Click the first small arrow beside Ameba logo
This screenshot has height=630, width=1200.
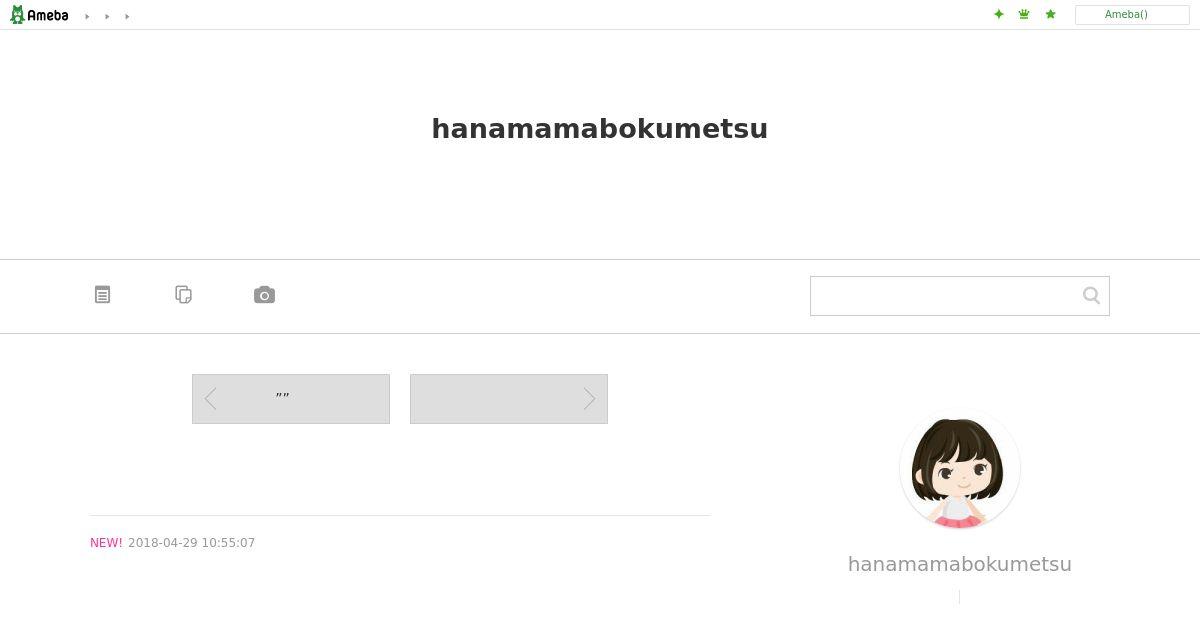pyautogui.click(x=87, y=16)
